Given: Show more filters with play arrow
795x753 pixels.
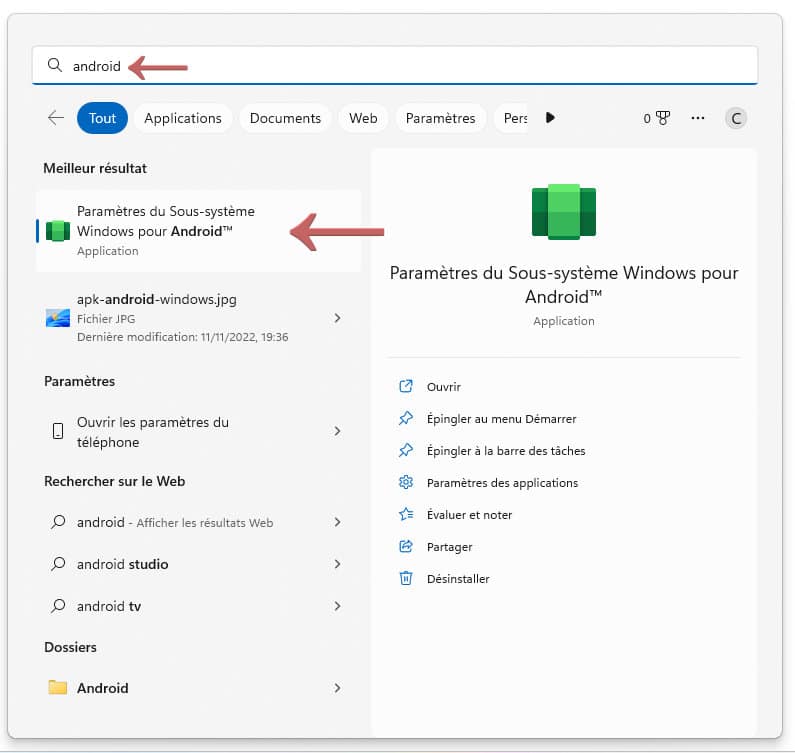Looking at the screenshot, I should pyautogui.click(x=550, y=118).
